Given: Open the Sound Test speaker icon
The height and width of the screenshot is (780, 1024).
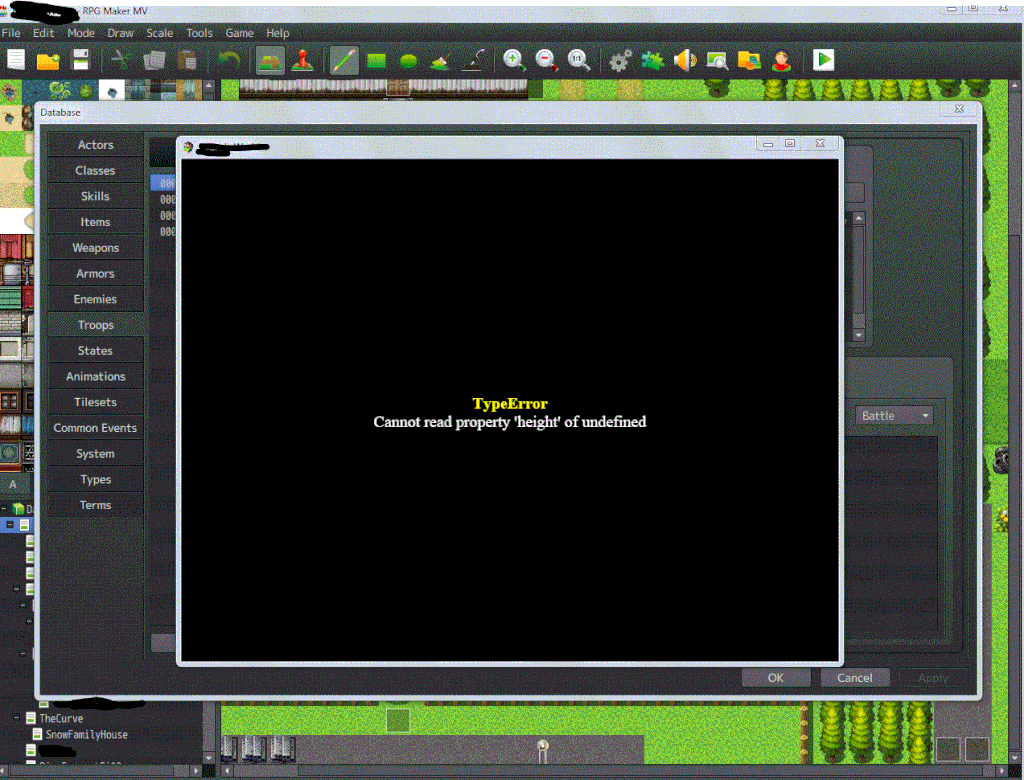Looking at the screenshot, I should pyautogui.click(x=684, y=61).
